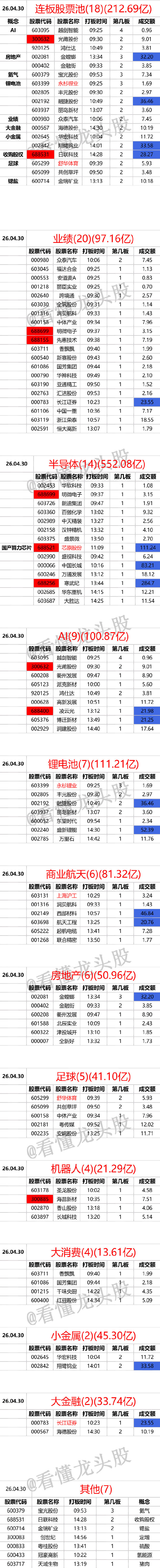Screen dimensions: 160x1568
Task: Click the blue 46.84 amount in 商业航天
Action: click(146, 913)
